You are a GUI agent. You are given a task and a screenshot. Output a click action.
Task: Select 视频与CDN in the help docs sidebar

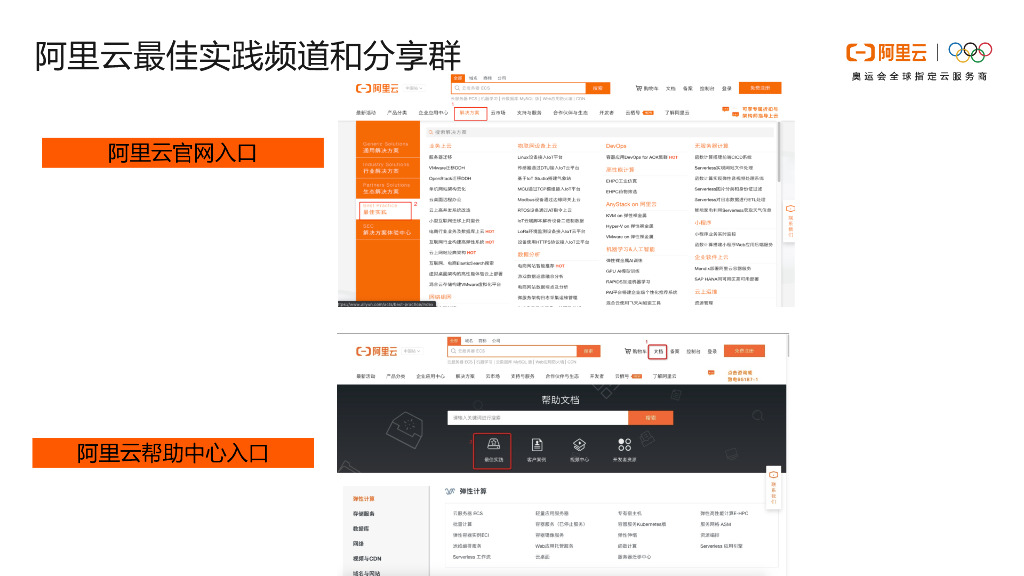click(367, 559)
